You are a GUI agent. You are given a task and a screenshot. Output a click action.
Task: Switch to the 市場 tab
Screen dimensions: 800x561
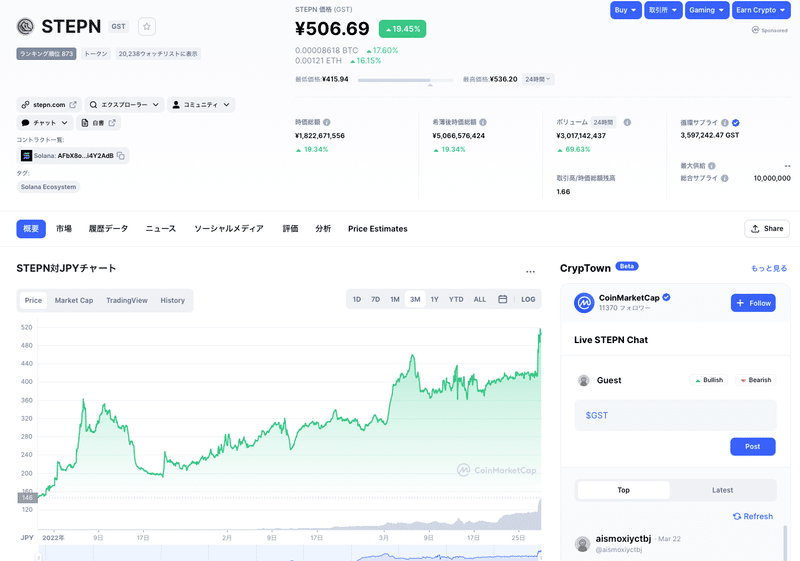[x=64, y=229]
